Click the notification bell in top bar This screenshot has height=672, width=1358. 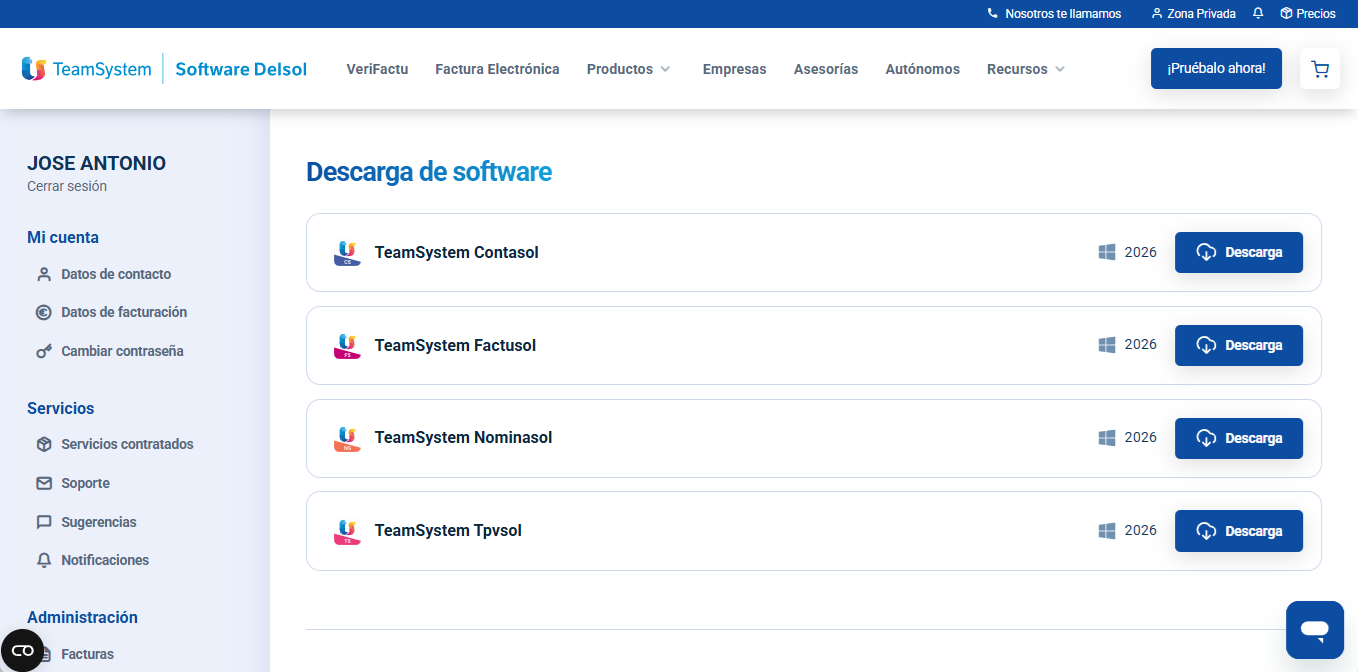pyautogui.click(x=1258, y=14)
